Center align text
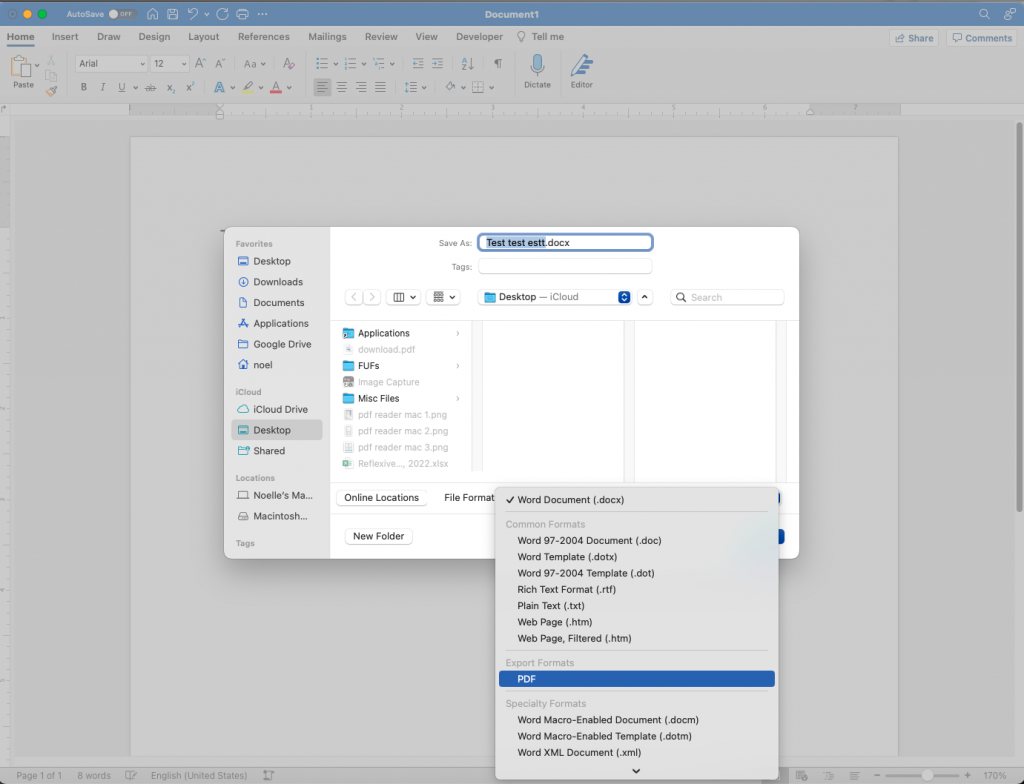This screenshot has height=784, width=1024. point(342,87)
